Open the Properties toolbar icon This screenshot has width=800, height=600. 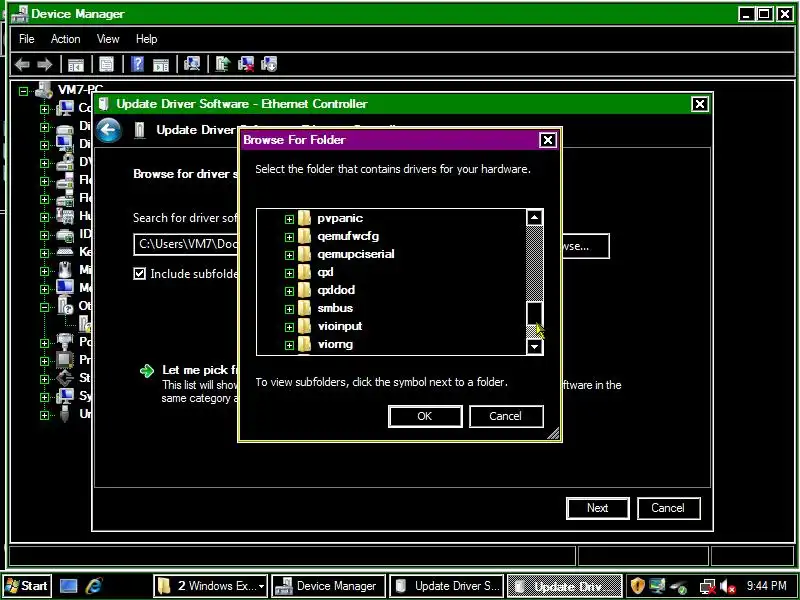(106, 64)
